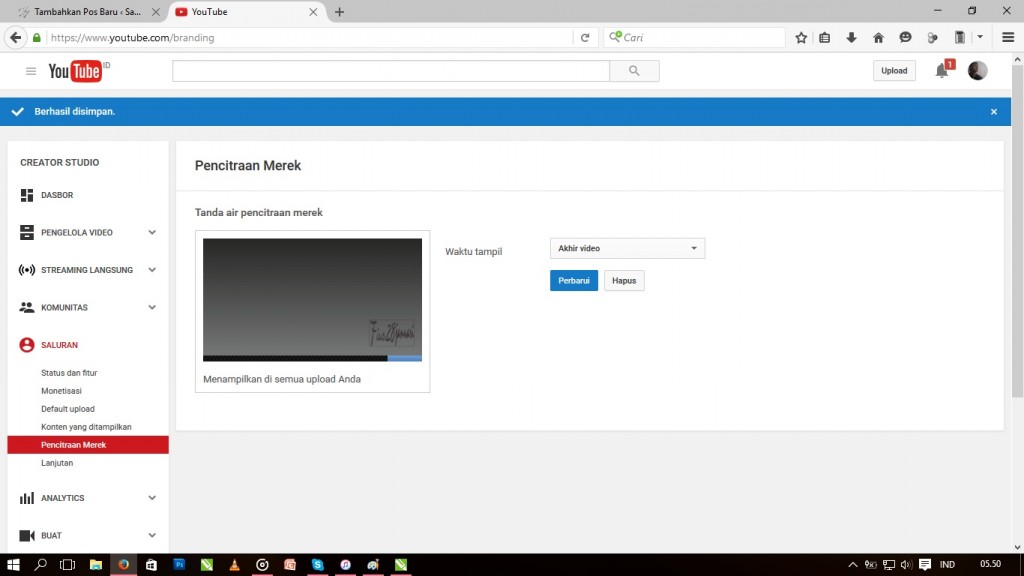1024x576 pixels.
Task: Go back with browser back arrow
Action: [x=16, y=37]
